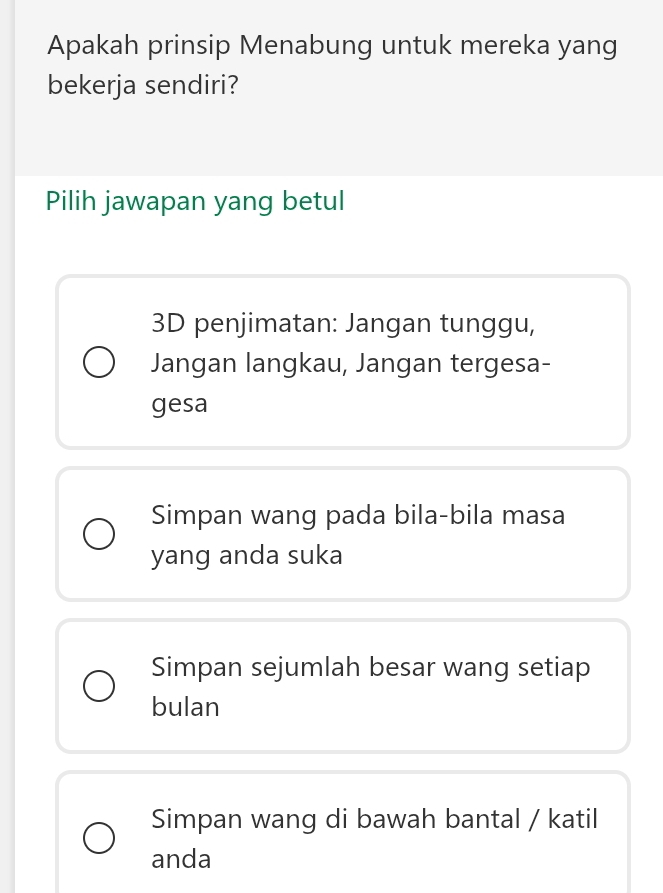Click the question 'Apakah prinsip Menabung'
663x893 pixels.
coord(331,45)
